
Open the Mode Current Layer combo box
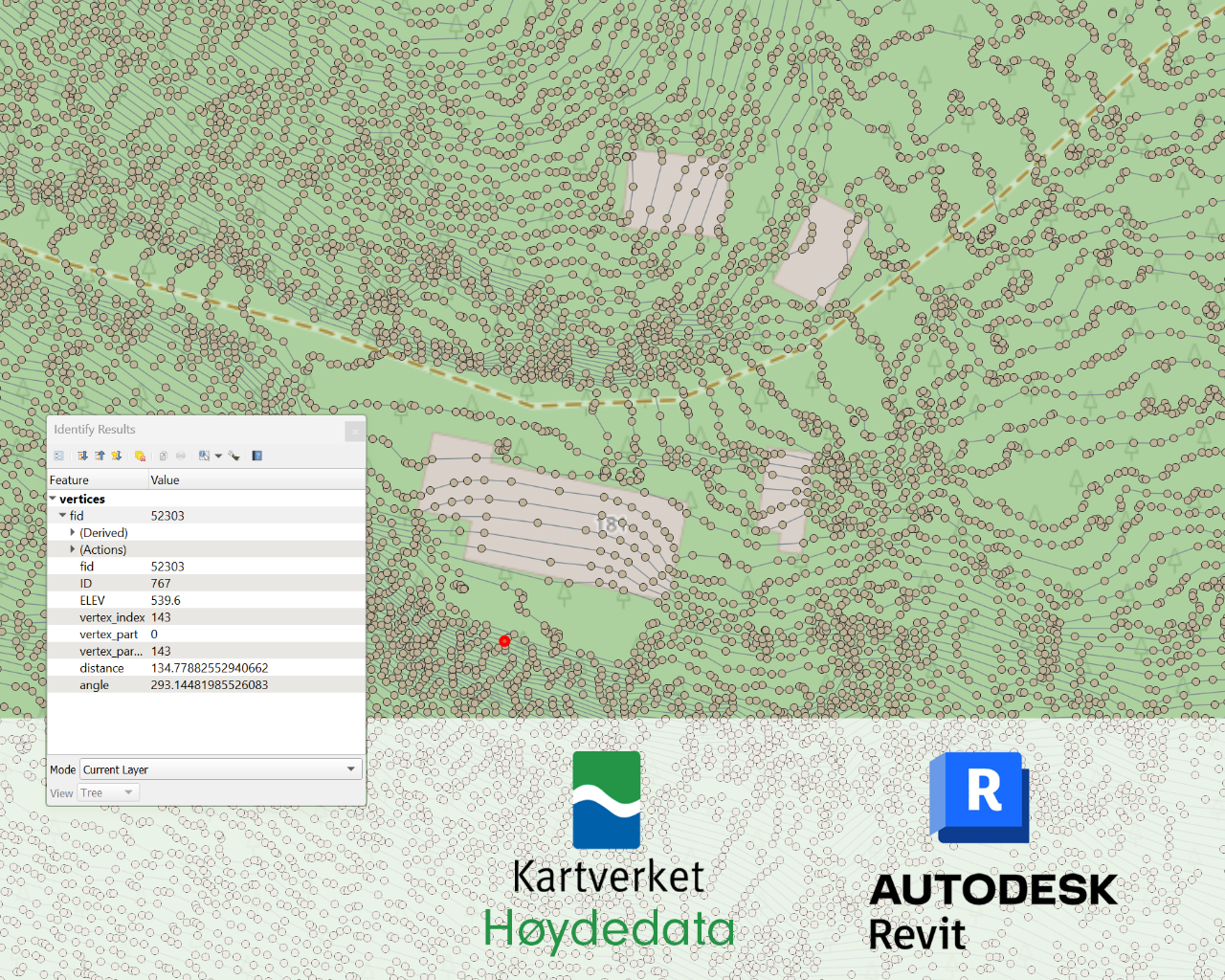pos(220,769)
